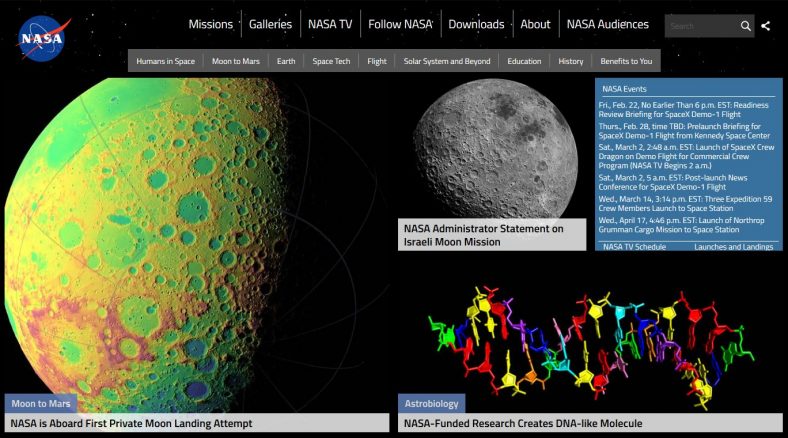The height and width of the screenshot is (438, 788).
Task: Open Feb. 28 Prelaunch Briefing event
Action: coord(684,131)
